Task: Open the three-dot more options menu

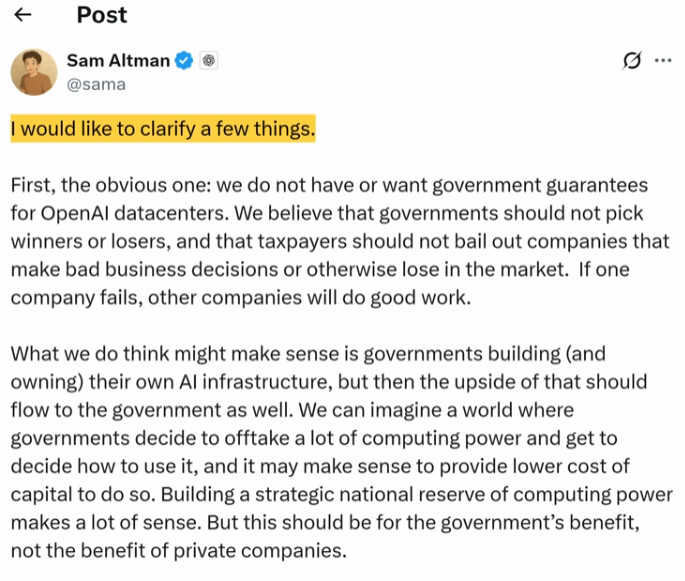Action: click(x=662, y=61)
